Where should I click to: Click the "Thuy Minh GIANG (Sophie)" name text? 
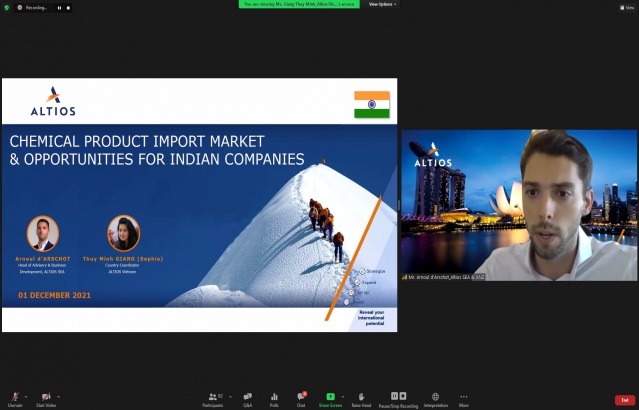click(123, 259)
